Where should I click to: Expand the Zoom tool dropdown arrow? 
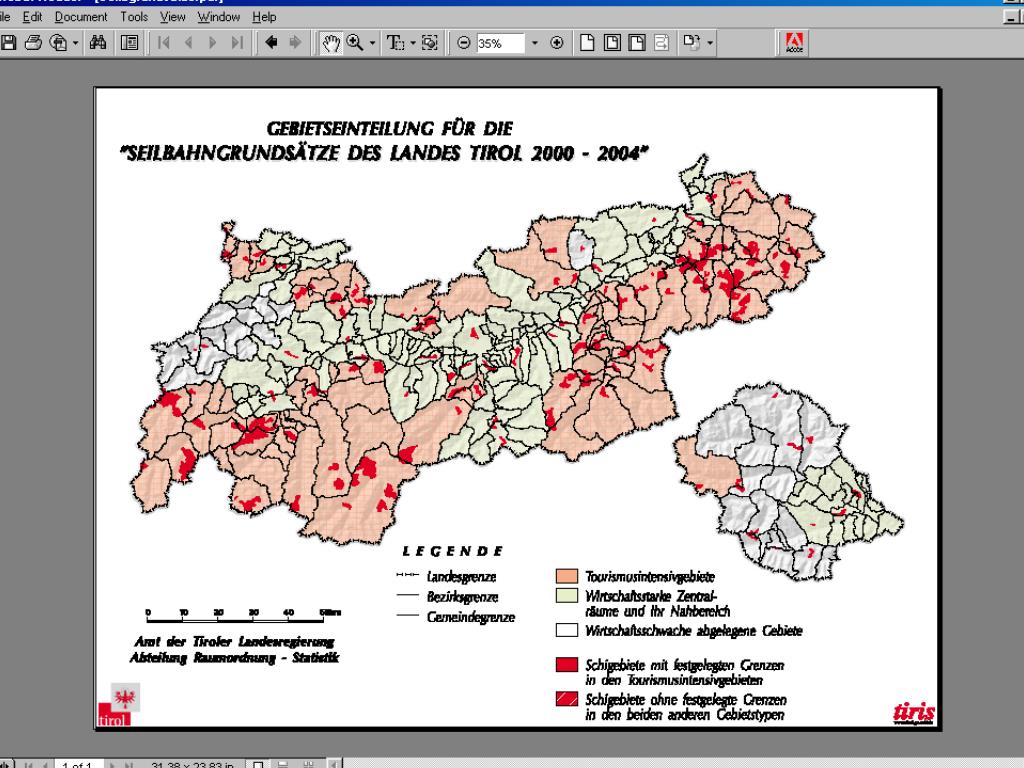pos(372,44)
